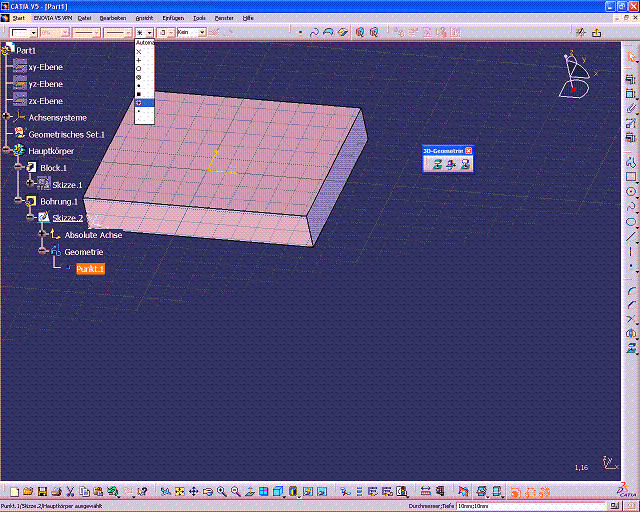
Task: Open the Datei menu
Action: point(84,18)
